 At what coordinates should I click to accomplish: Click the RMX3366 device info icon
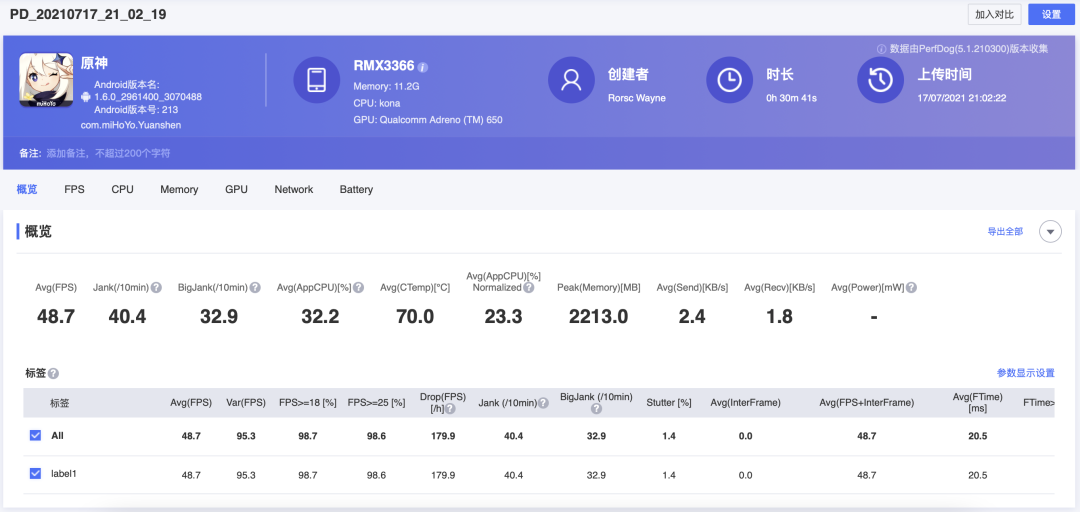[x=423, y=67]
